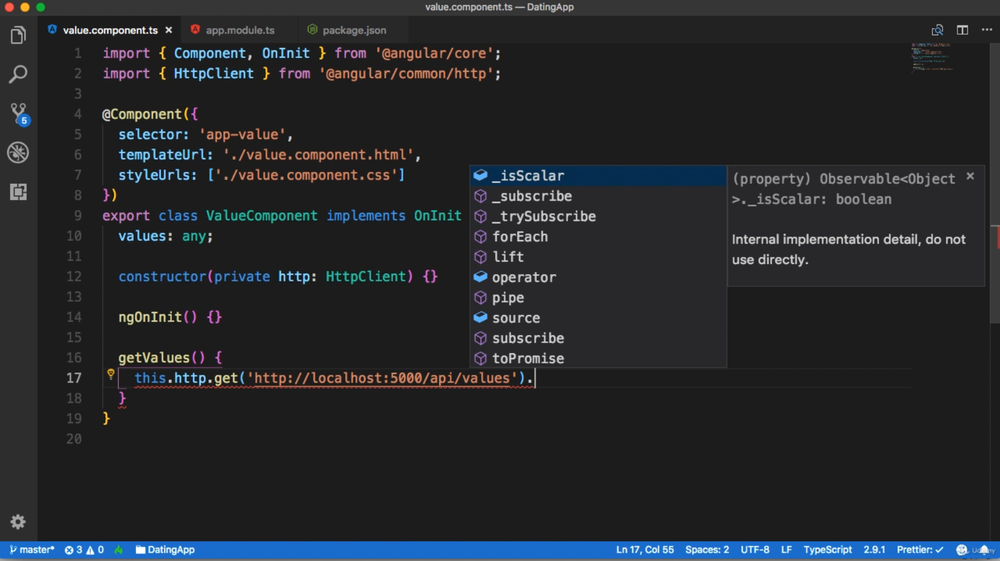This screenshot has height=561, width=1000.
Task: Choose lift from the suggestion list
Action: point(598,257)
